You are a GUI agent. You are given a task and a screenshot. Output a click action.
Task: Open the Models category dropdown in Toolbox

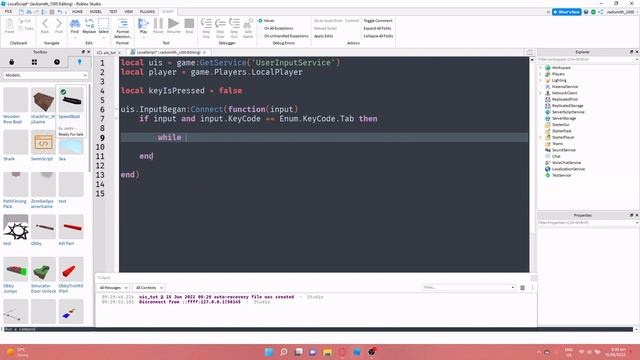click(x=45, y=75)
